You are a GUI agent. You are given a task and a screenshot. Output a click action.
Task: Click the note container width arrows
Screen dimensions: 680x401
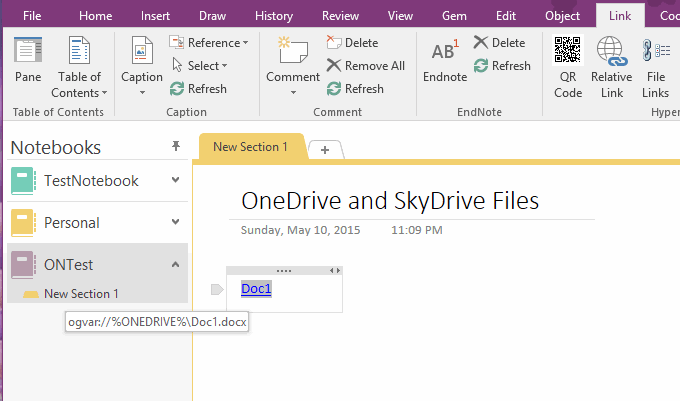[334, 271]
